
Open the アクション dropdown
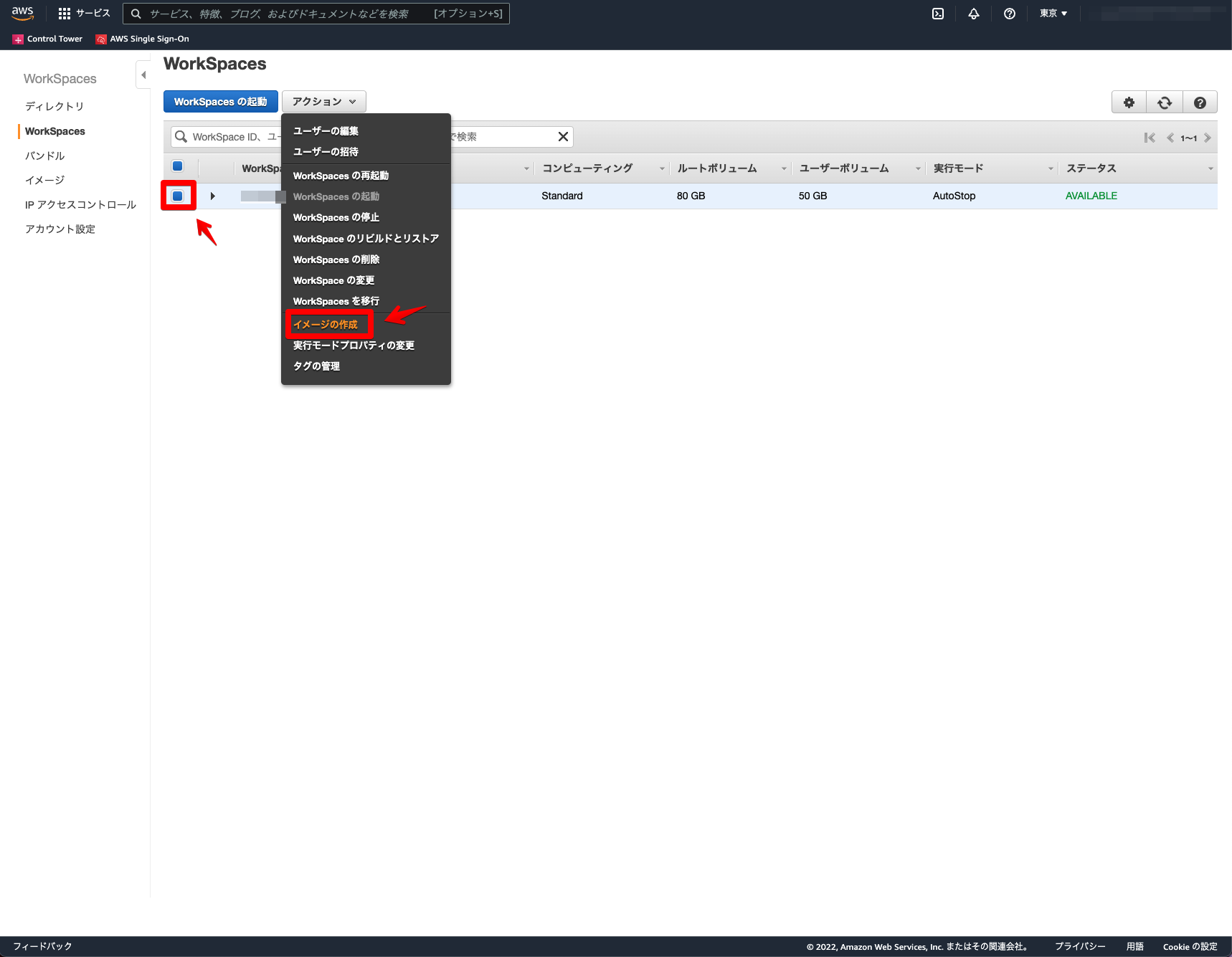point(323,101)
